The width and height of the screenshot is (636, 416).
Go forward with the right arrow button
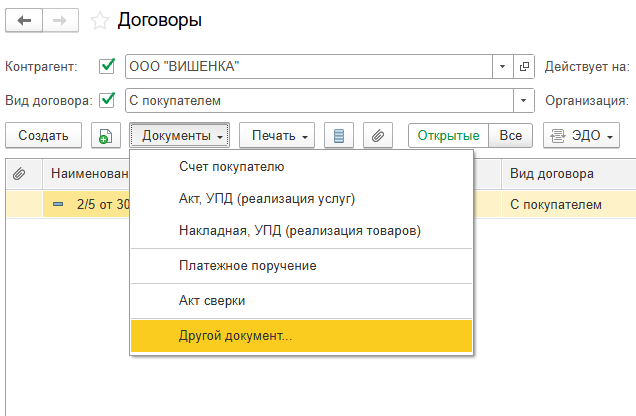[60, 20]
